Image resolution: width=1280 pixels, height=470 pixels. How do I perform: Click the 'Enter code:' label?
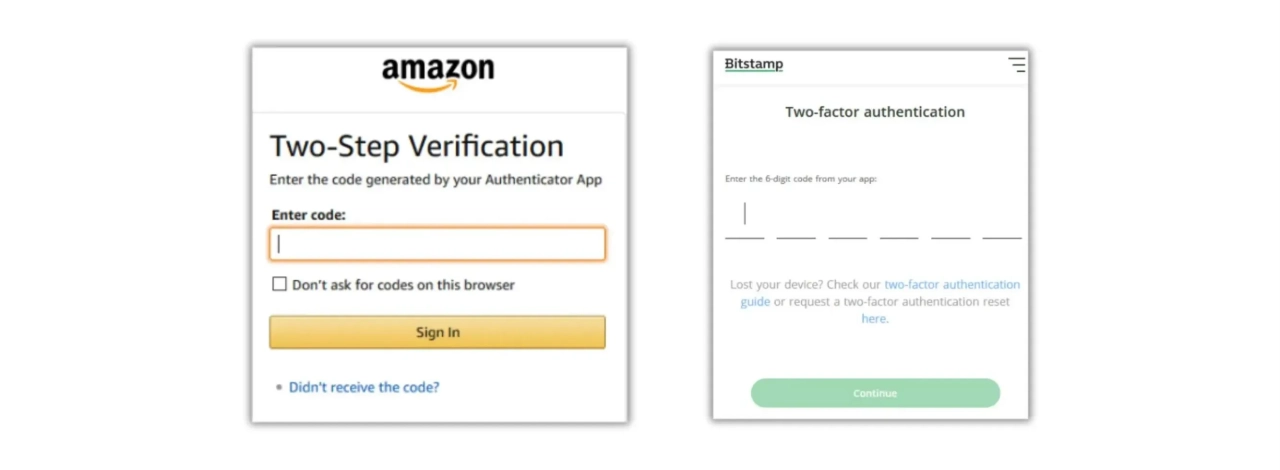308,215
